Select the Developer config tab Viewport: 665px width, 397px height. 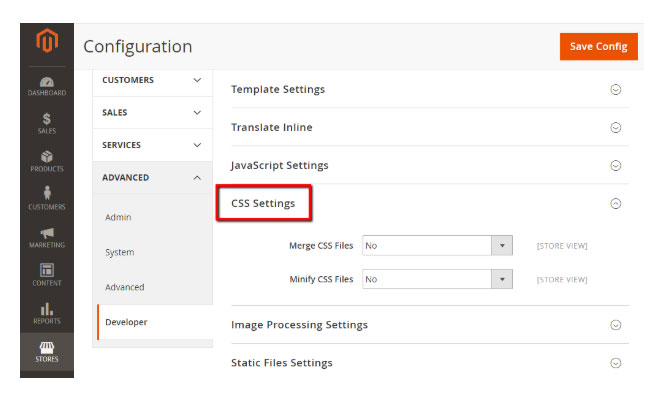click(155, 322)
